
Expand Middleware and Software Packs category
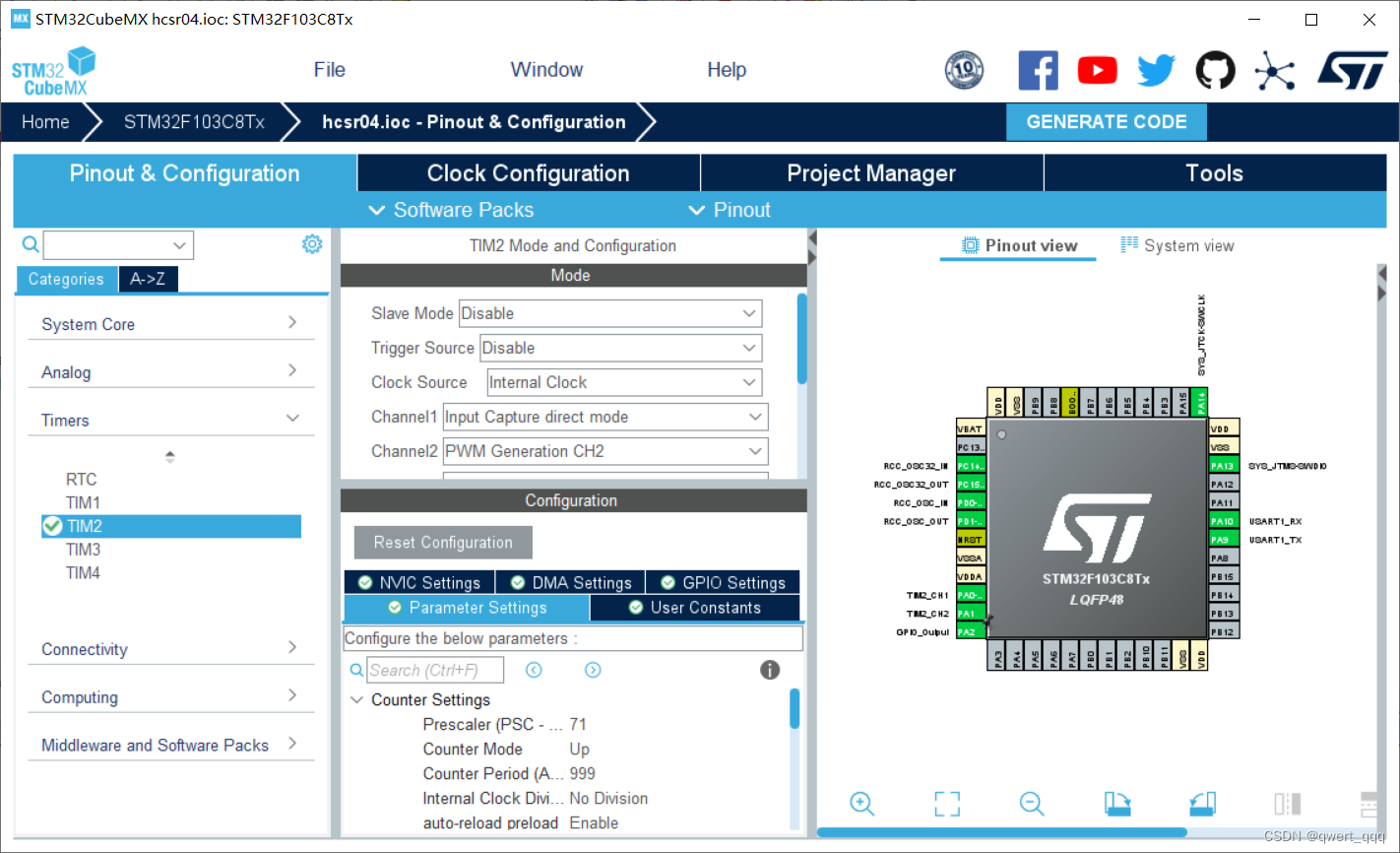(171, 745)
